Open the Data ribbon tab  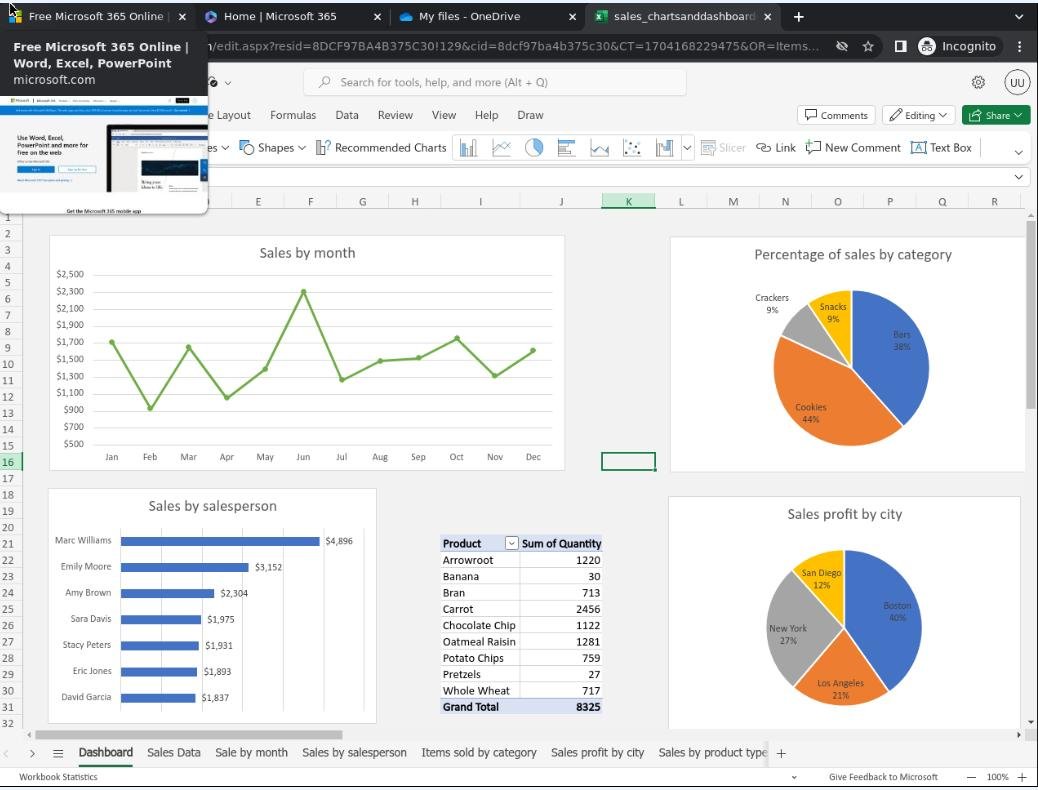(347, 115)
